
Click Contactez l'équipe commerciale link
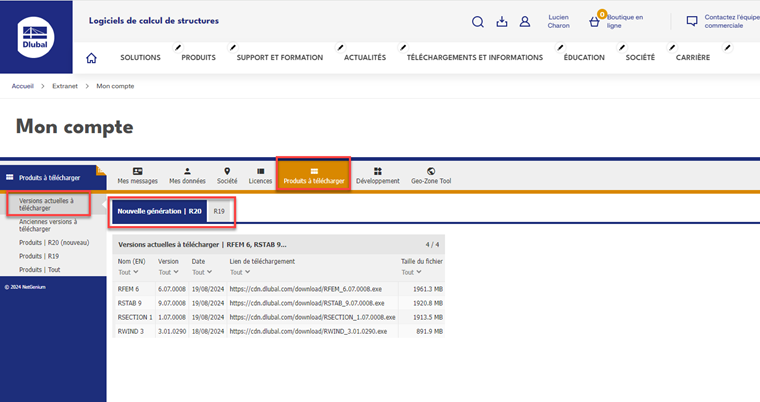pyautogui.click(x=732, y=21)
